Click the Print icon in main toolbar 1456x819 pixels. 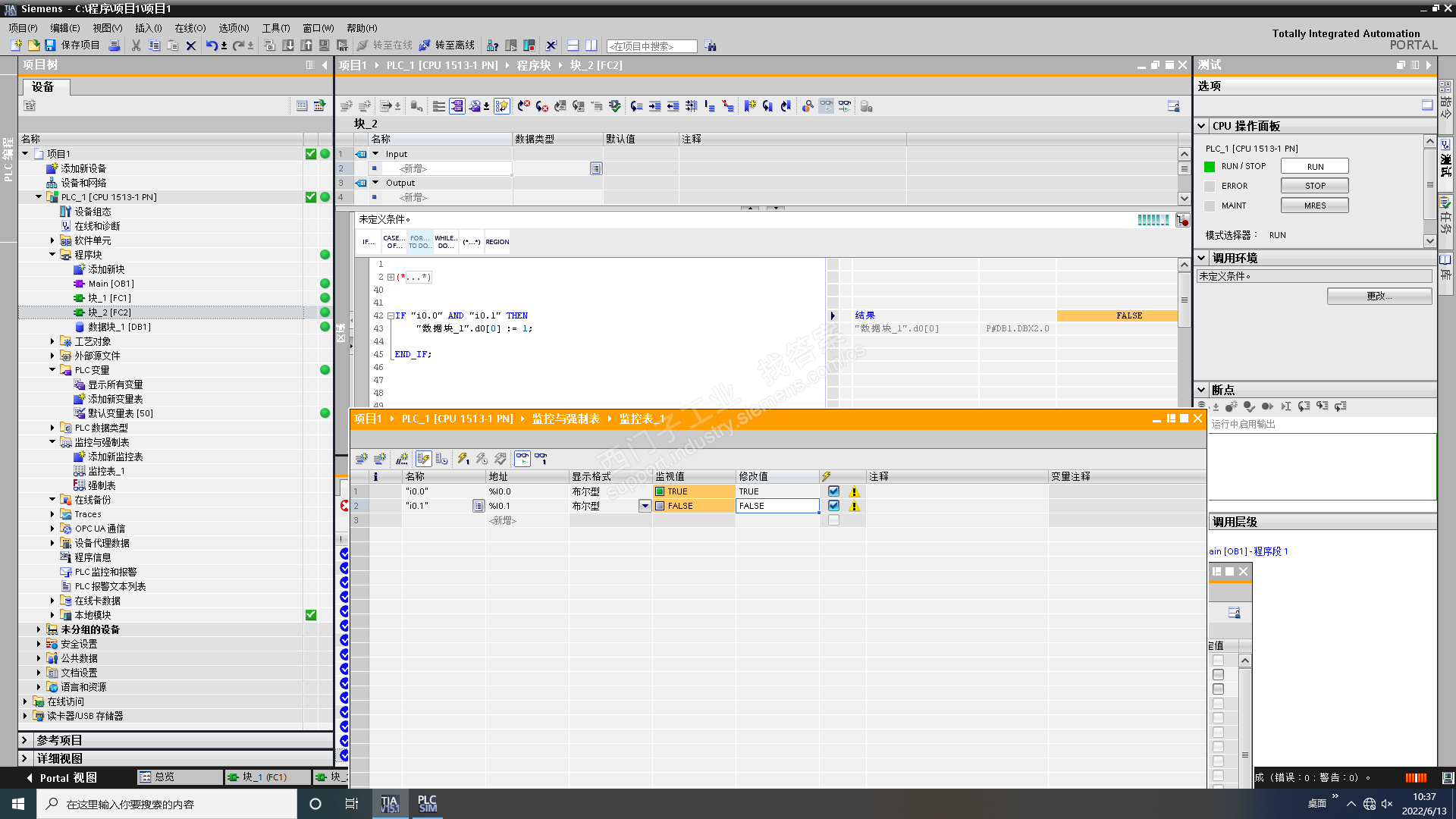pyautogui.click(x=115, y=45)
